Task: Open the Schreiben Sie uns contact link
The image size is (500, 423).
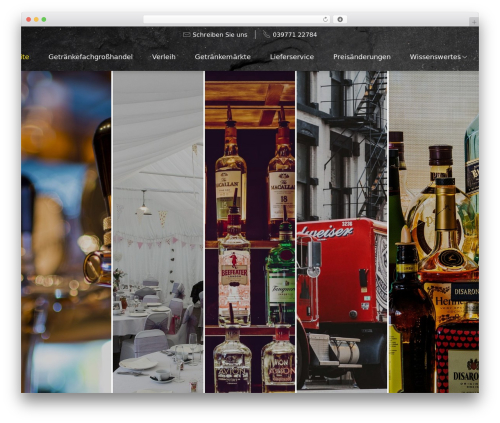Action: (220, 35)
